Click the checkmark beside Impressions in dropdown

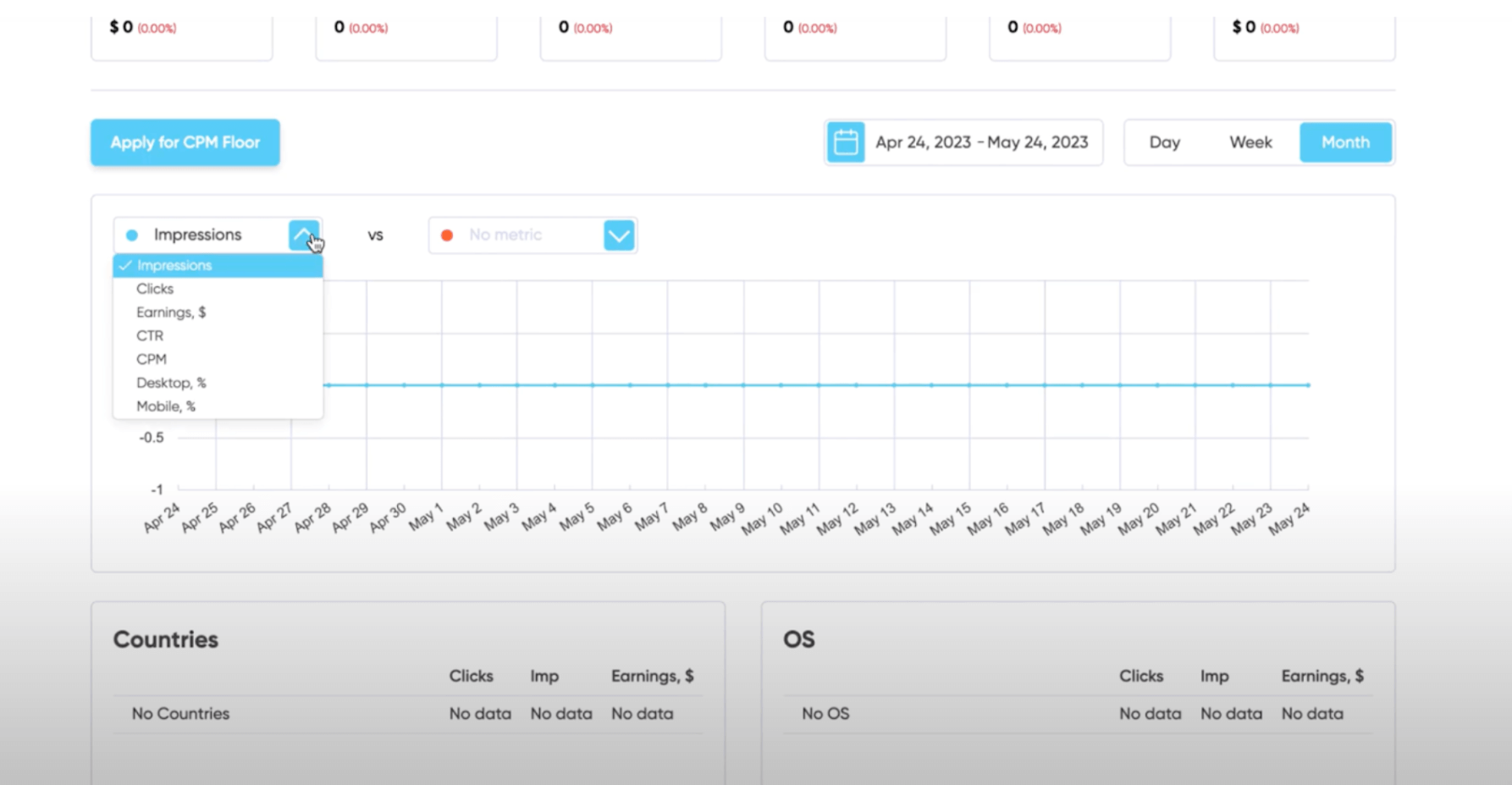pos(125,265)
